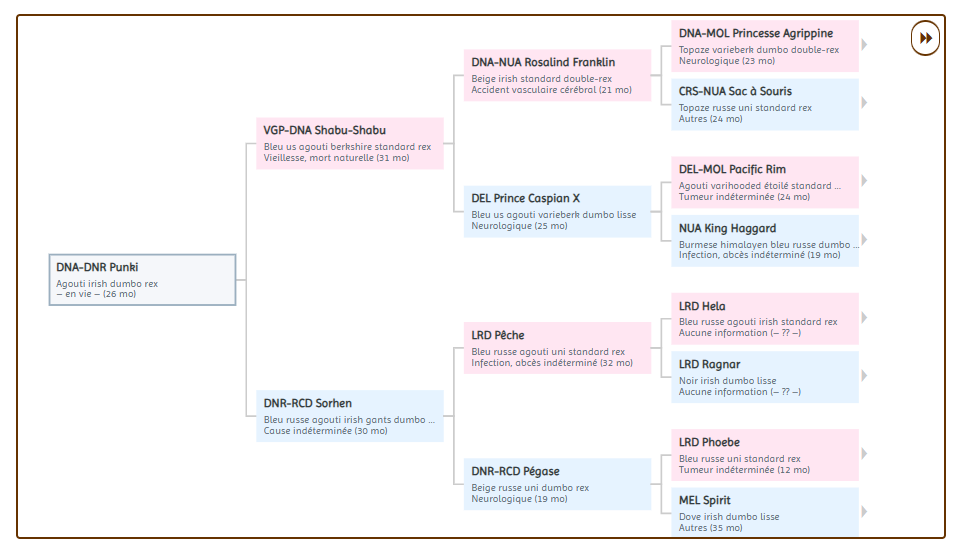
Task: Open VGP-DNA Shabu-Shabu card
Action: click(349, 143)
